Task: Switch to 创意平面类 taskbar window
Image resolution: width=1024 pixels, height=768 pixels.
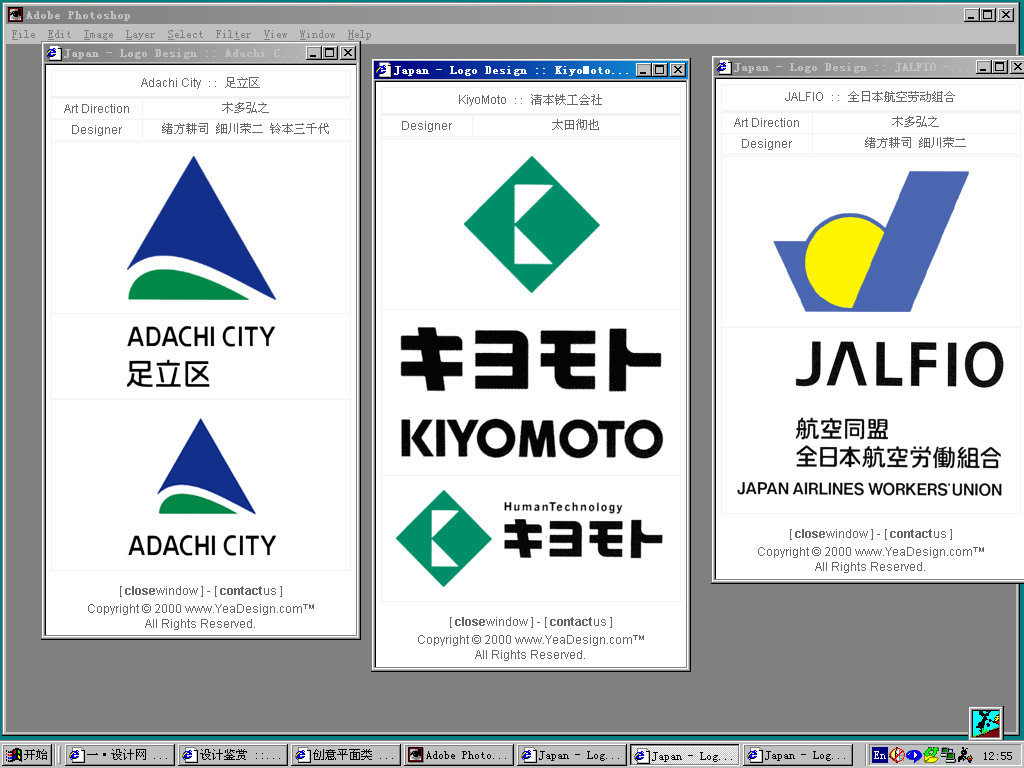Action: 345,755
